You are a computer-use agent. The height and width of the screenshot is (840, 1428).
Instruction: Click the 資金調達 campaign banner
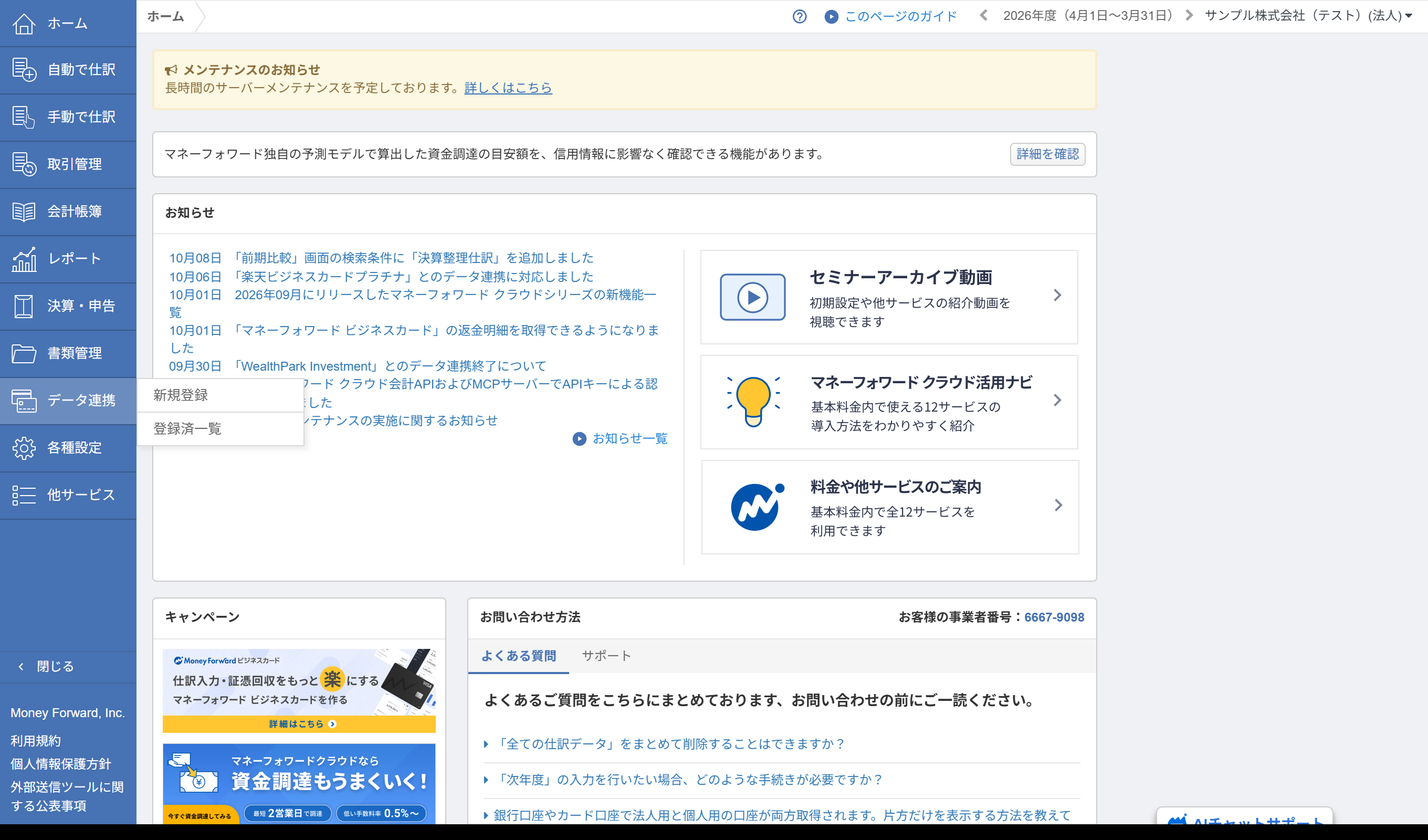299,784
